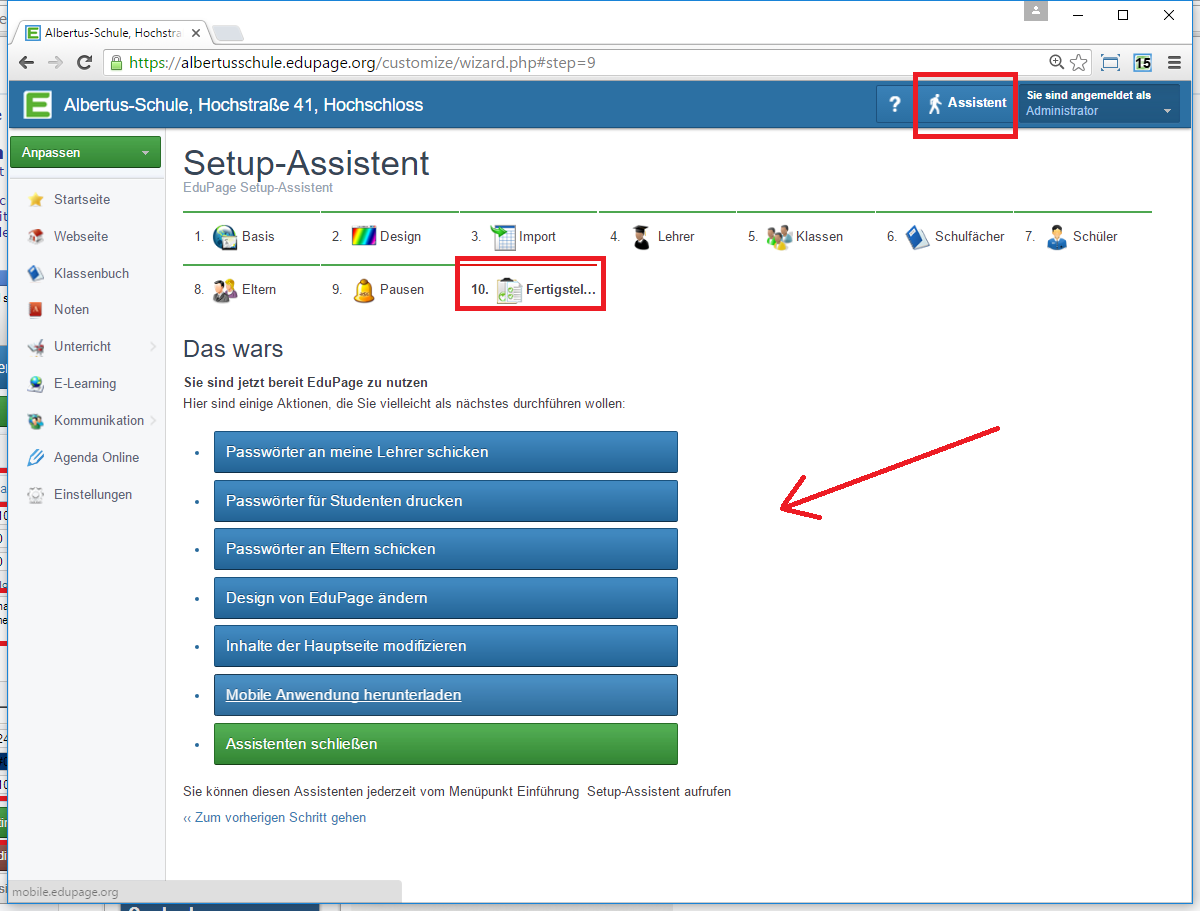Reload the page with refresh icon
The width and height of the screenshot is (1200, 911).
[85, 62]
